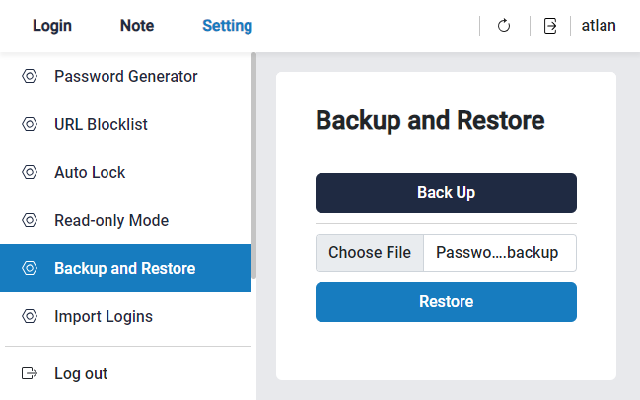Click the selected backup file name field
The width and height of the screenshot is (640, 400).
tap(499, 253)
